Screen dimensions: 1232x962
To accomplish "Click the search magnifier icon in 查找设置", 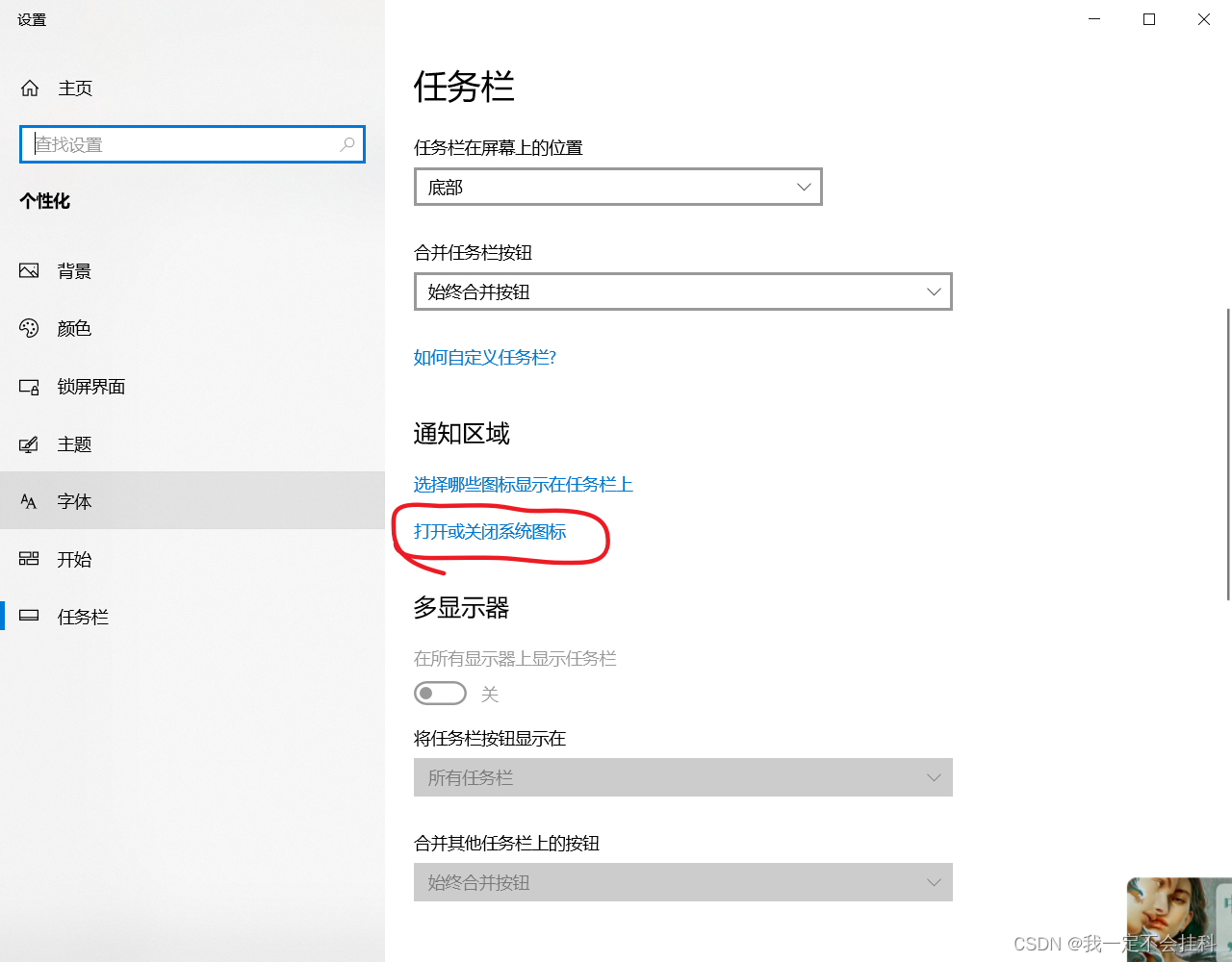I will 347,144.
